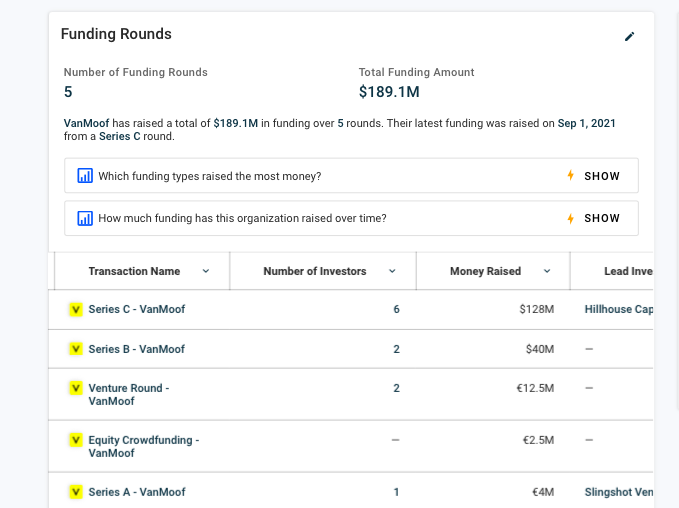Screen dimensions: 679x508
Task: Click Sep 1, 2021 date in summary
Action: coord(586,123)
